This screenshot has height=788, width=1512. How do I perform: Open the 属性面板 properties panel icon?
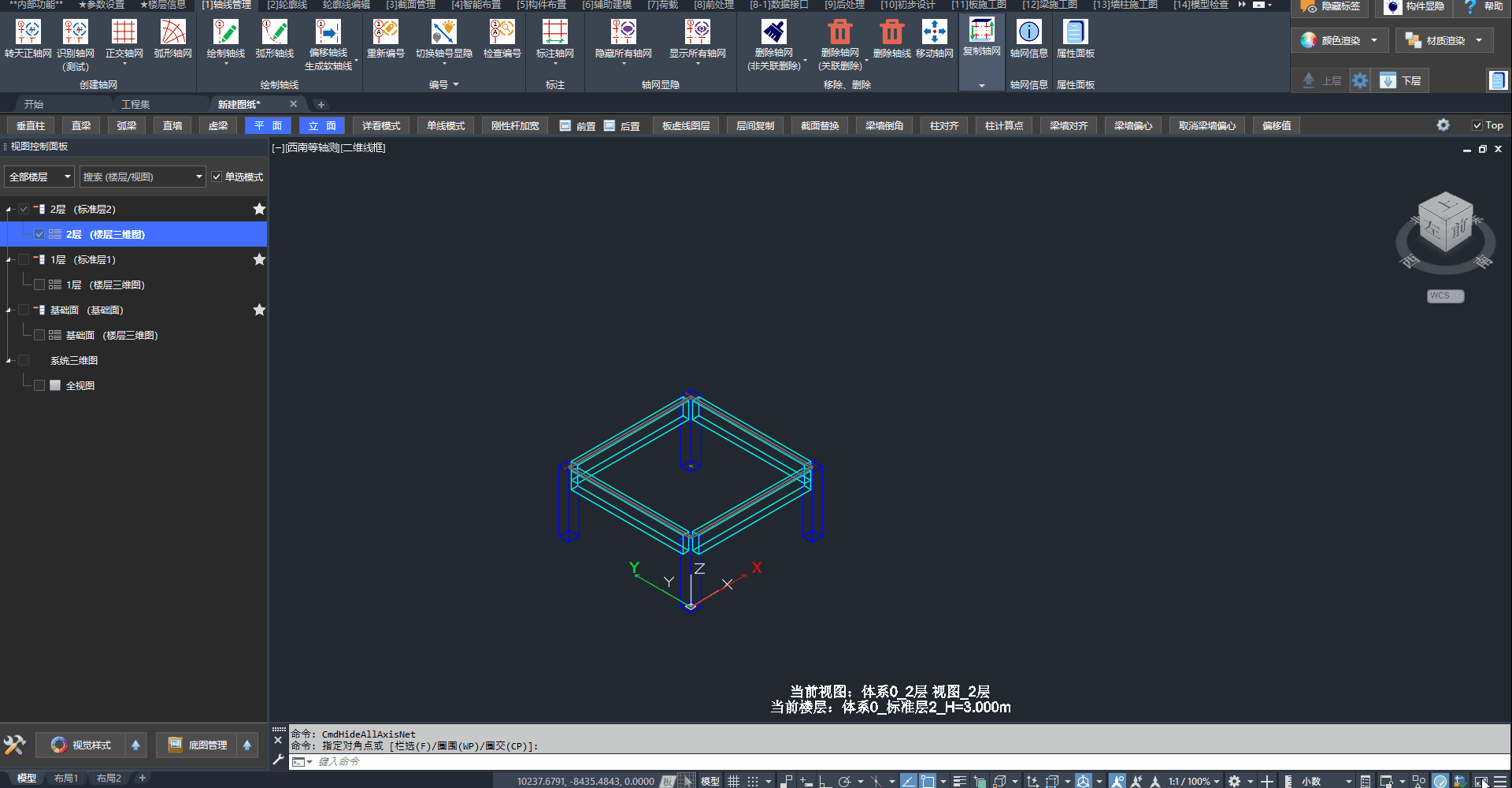point(1075,33)
